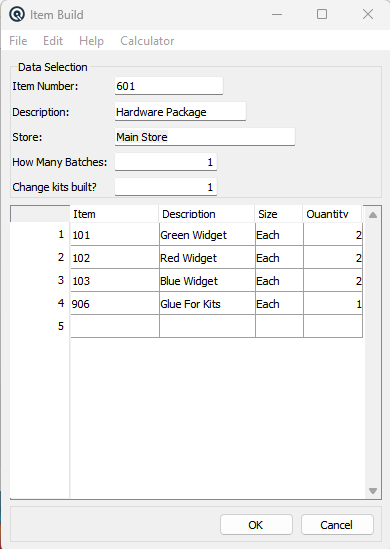Click the scroll up arrow in table

point(373,215)
